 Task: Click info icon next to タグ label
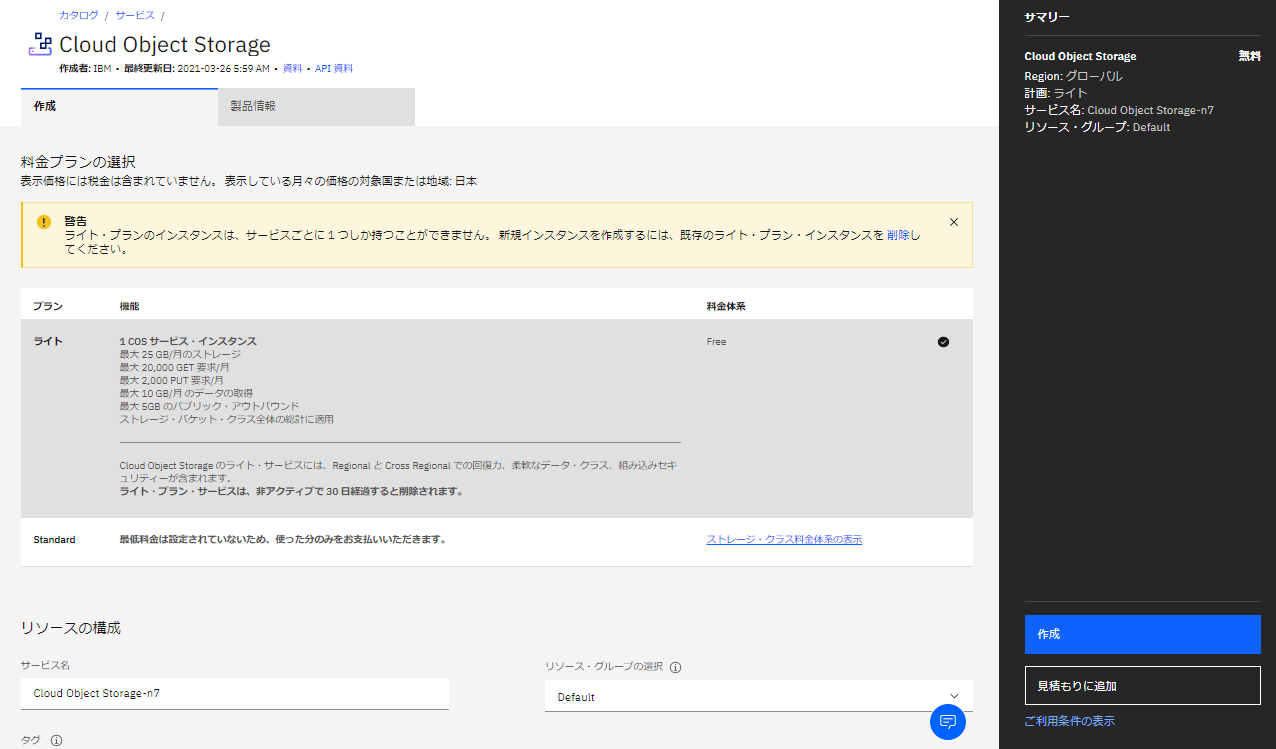tap(56, 740)
